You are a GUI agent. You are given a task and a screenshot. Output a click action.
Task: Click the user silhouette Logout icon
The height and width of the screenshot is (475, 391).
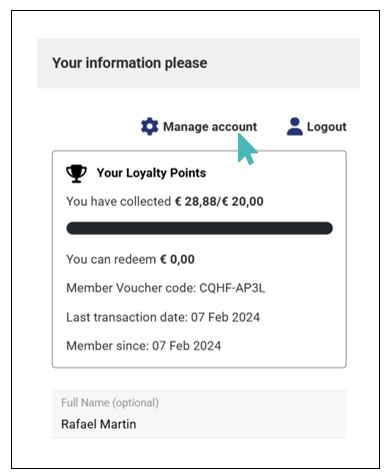click(295, 126)
